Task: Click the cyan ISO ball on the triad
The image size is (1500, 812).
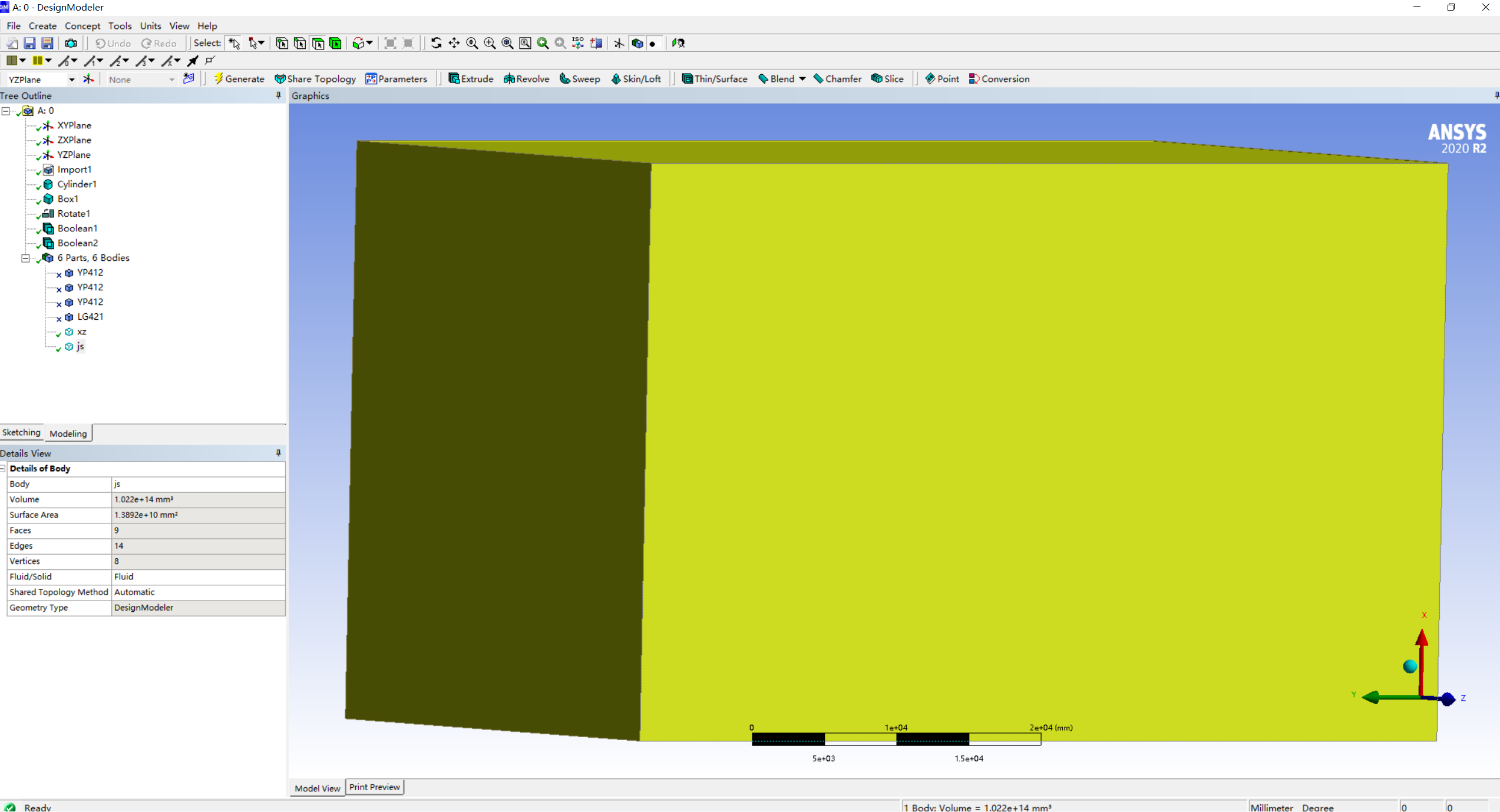Action: pyautogui.click(x=1410, y=667)
